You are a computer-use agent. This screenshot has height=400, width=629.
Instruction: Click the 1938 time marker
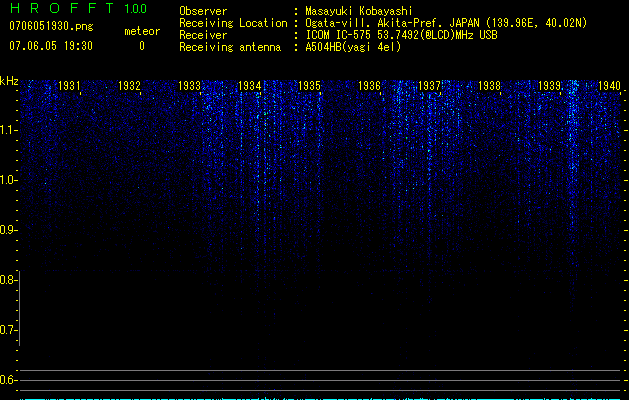click(489, 85)
